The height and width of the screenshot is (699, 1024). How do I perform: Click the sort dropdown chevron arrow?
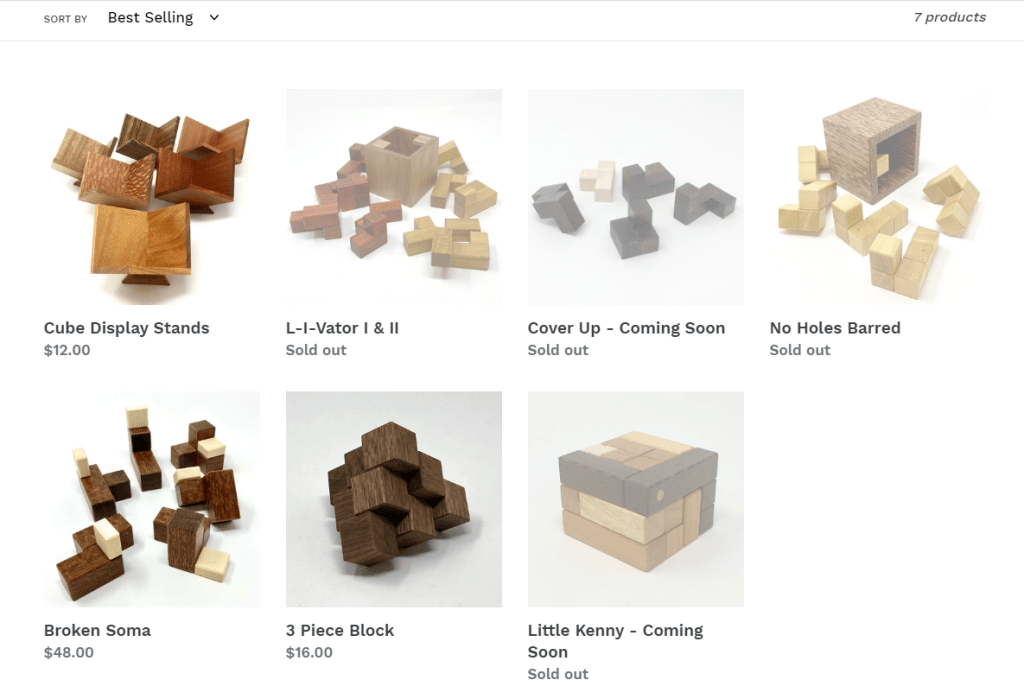[x=214, y=18]
